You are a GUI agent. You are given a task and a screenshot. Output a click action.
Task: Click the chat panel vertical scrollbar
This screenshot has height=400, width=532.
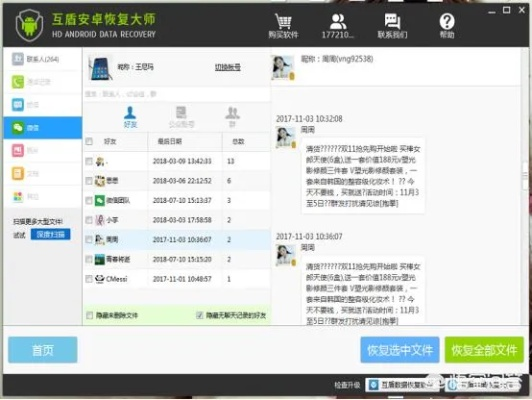(x=525, y=176)
